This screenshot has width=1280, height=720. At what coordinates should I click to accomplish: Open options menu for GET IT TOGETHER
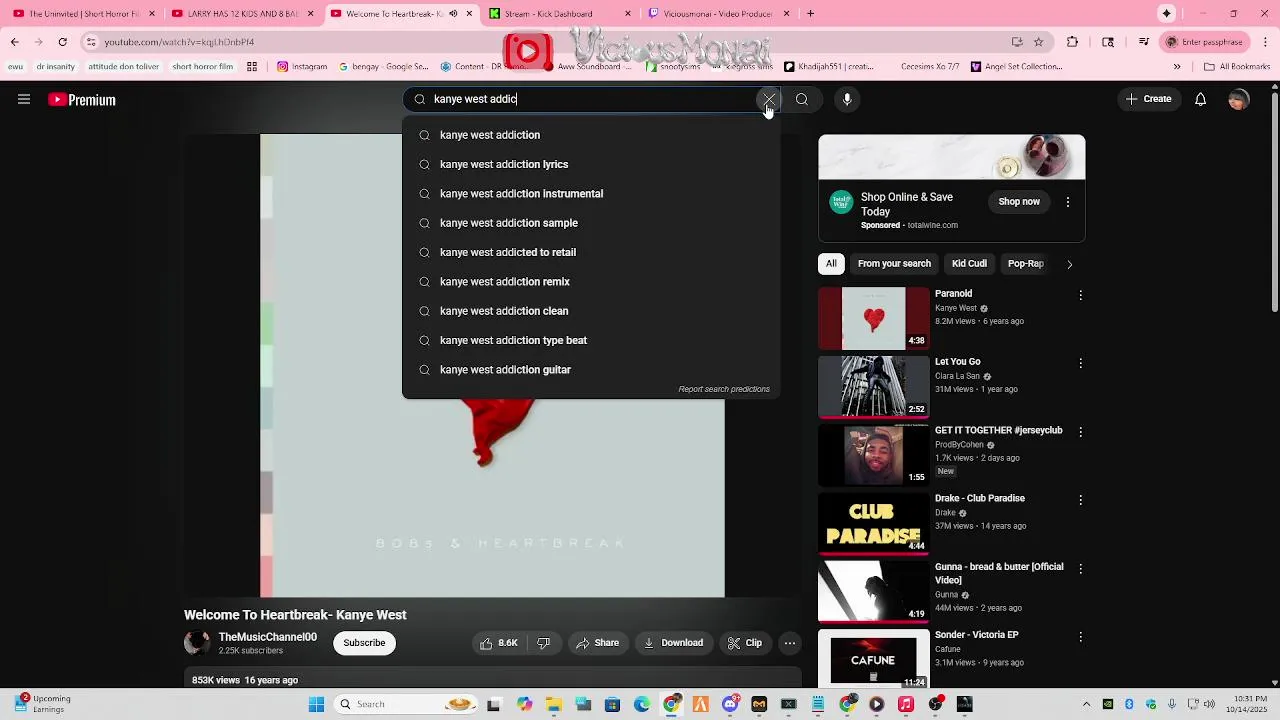pos(1080,432)
